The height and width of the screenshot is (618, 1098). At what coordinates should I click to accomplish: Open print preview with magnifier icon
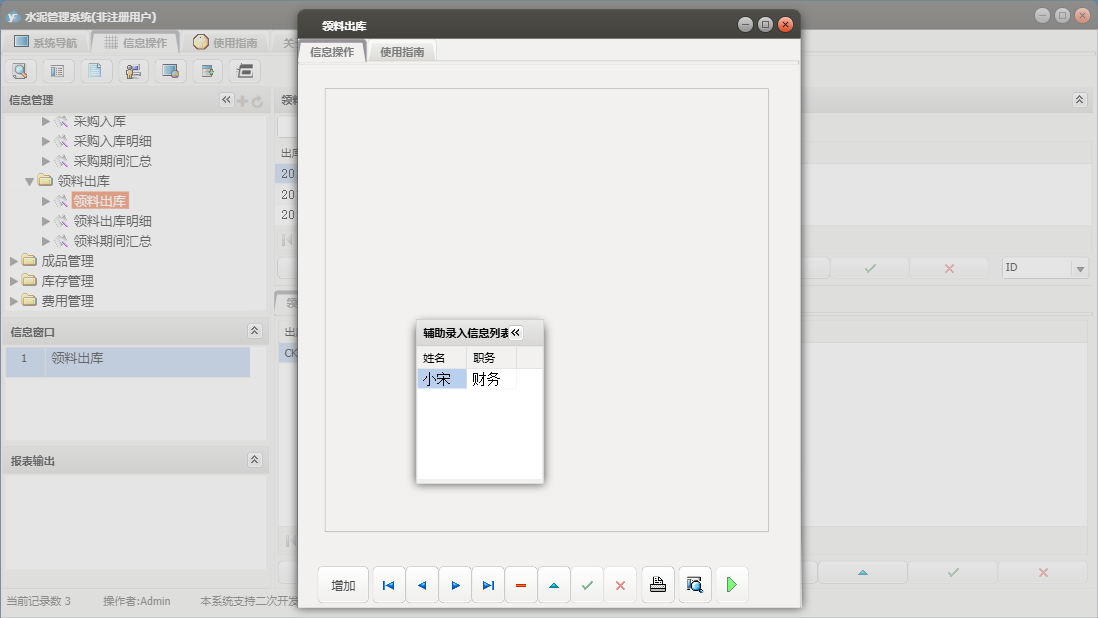coord(694,585)
